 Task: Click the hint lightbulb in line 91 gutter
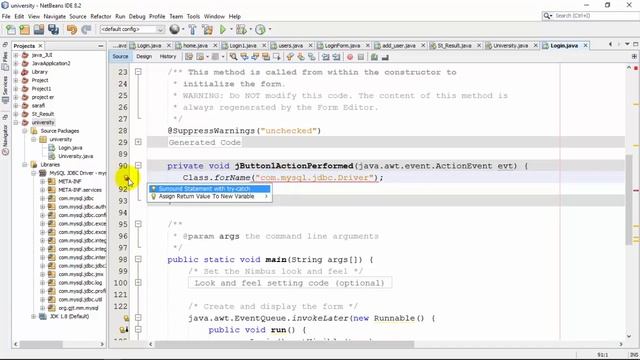click(x=126, y=178)
